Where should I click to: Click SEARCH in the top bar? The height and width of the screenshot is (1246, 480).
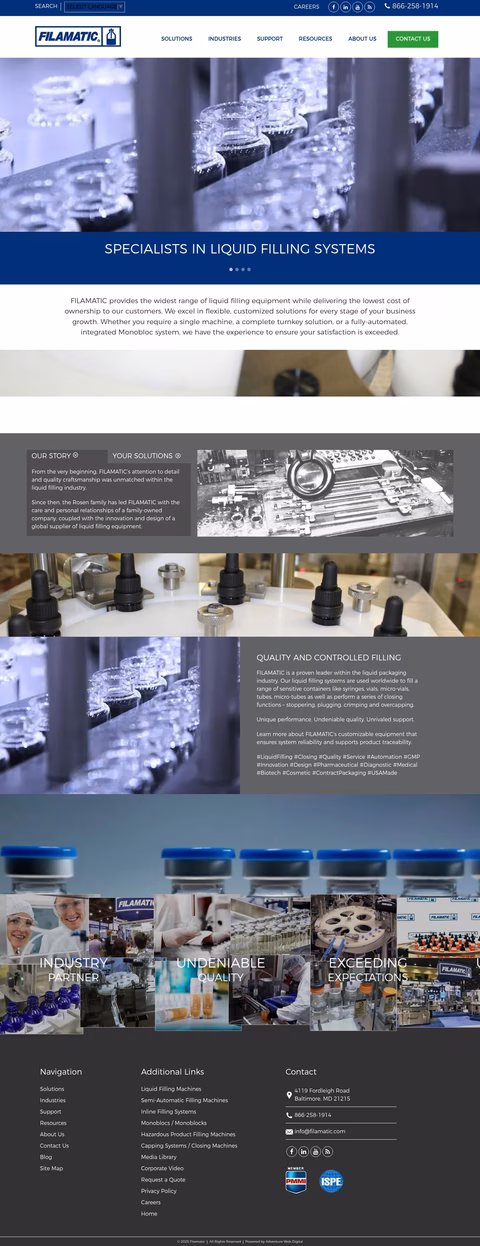(46, 6)
